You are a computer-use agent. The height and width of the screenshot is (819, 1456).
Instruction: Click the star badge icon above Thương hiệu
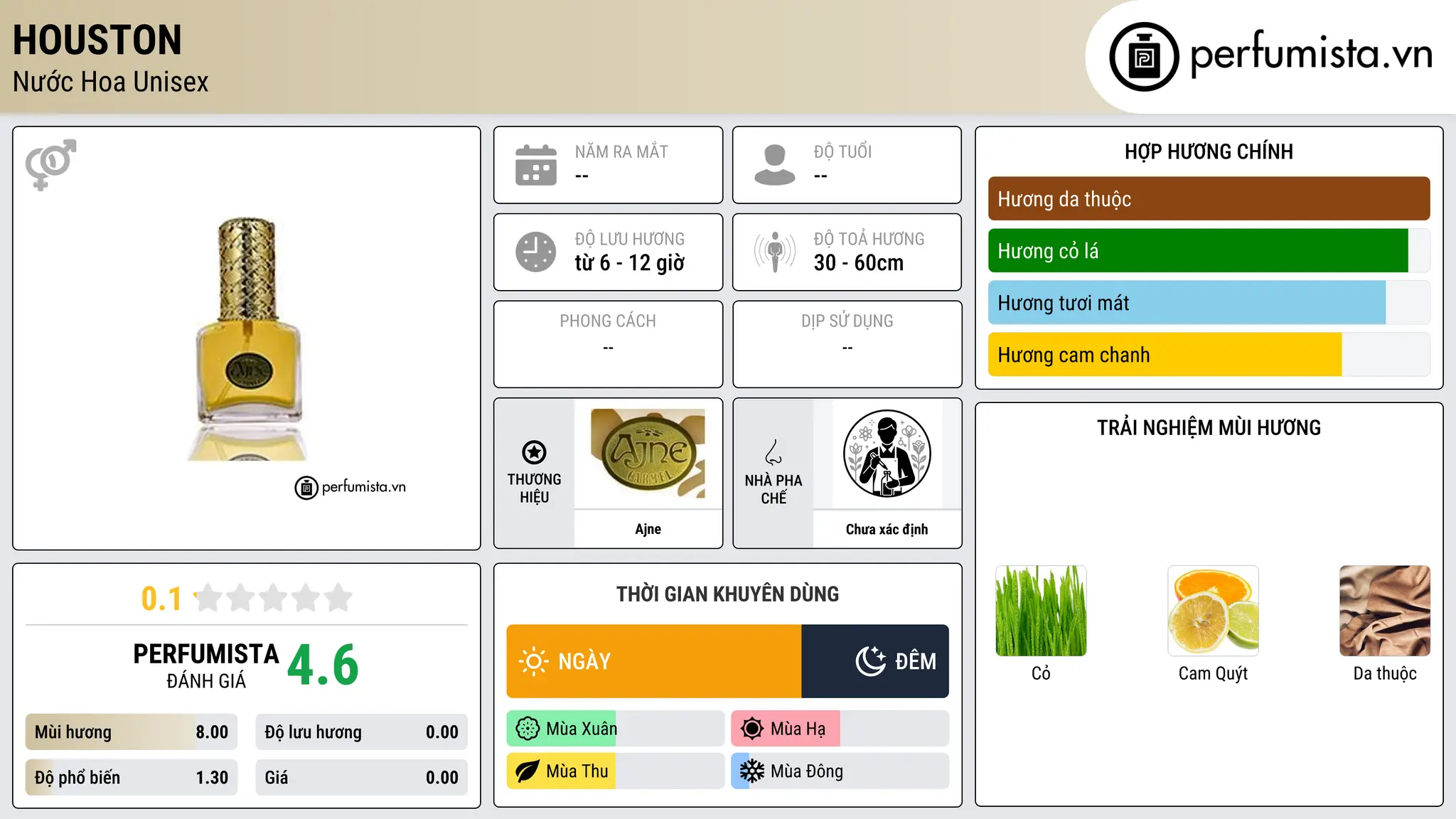coord(534,452)
